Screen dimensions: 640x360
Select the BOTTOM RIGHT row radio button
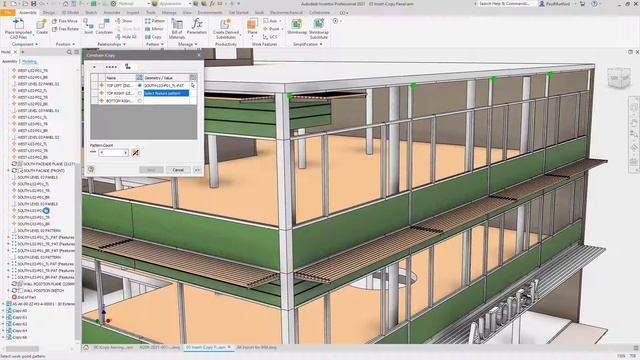(140, 101)
